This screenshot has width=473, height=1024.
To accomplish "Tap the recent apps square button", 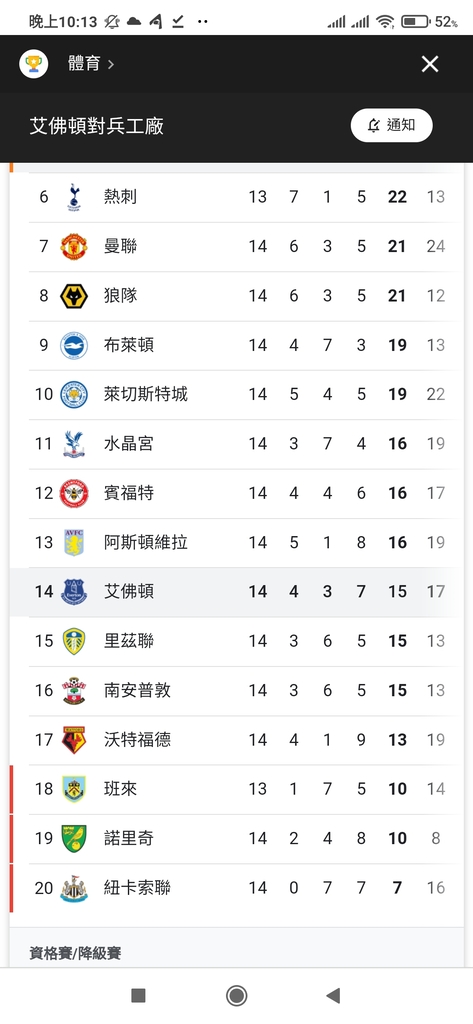I will click(x=139, y=995).
